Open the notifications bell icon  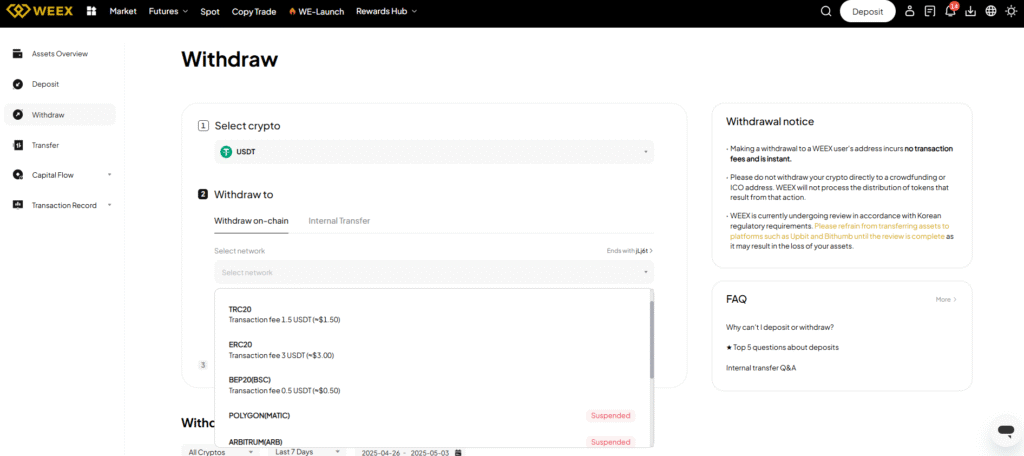[x=950, y=11]
